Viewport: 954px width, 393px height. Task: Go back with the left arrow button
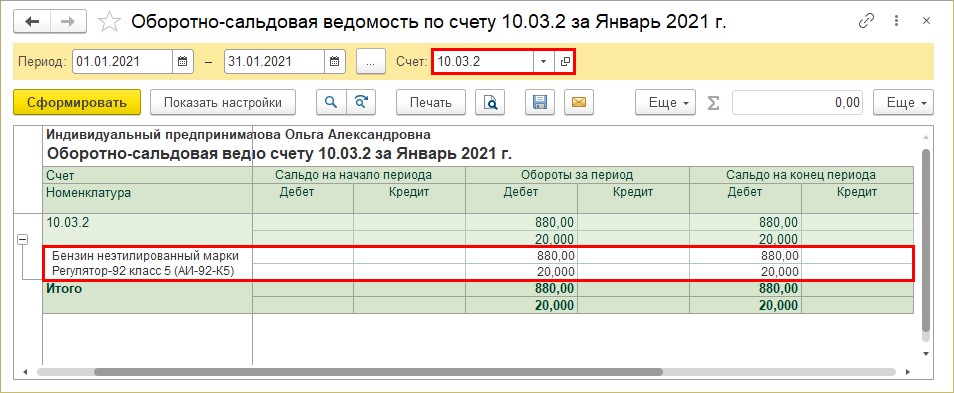(x=32, y=21)
